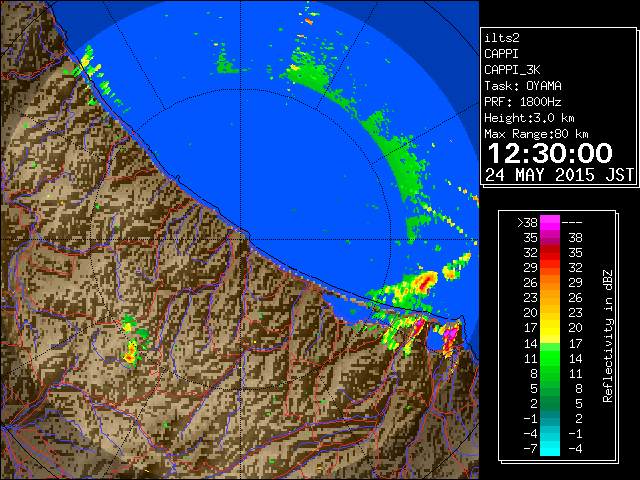This screenshot has height=480, width=640.
Task: Select the yellow 17–20 dBZ swatch
Action: pyautogui.click(x=550, y=328)
